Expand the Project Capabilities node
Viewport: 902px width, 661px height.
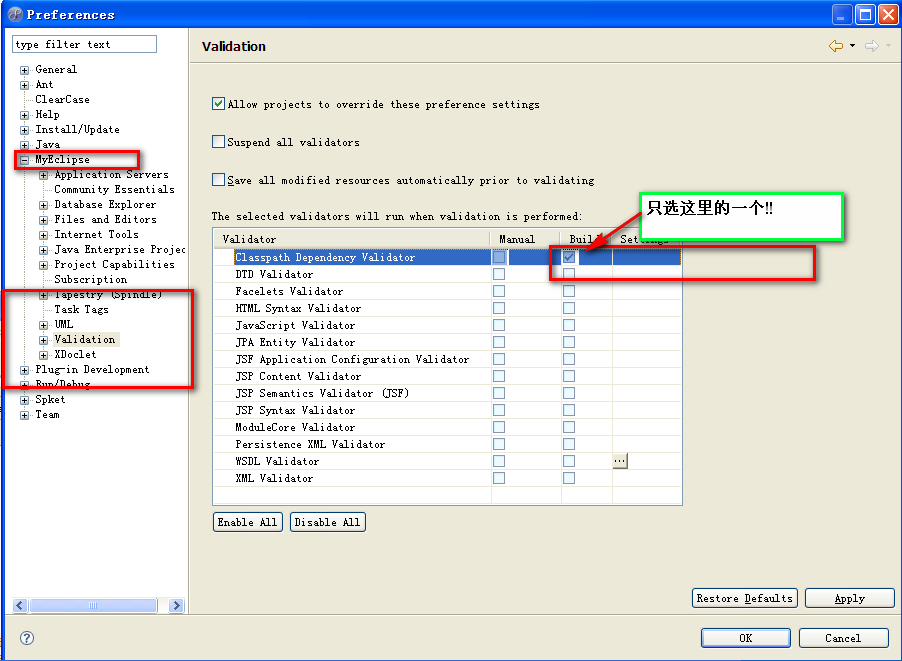point(43,265)
